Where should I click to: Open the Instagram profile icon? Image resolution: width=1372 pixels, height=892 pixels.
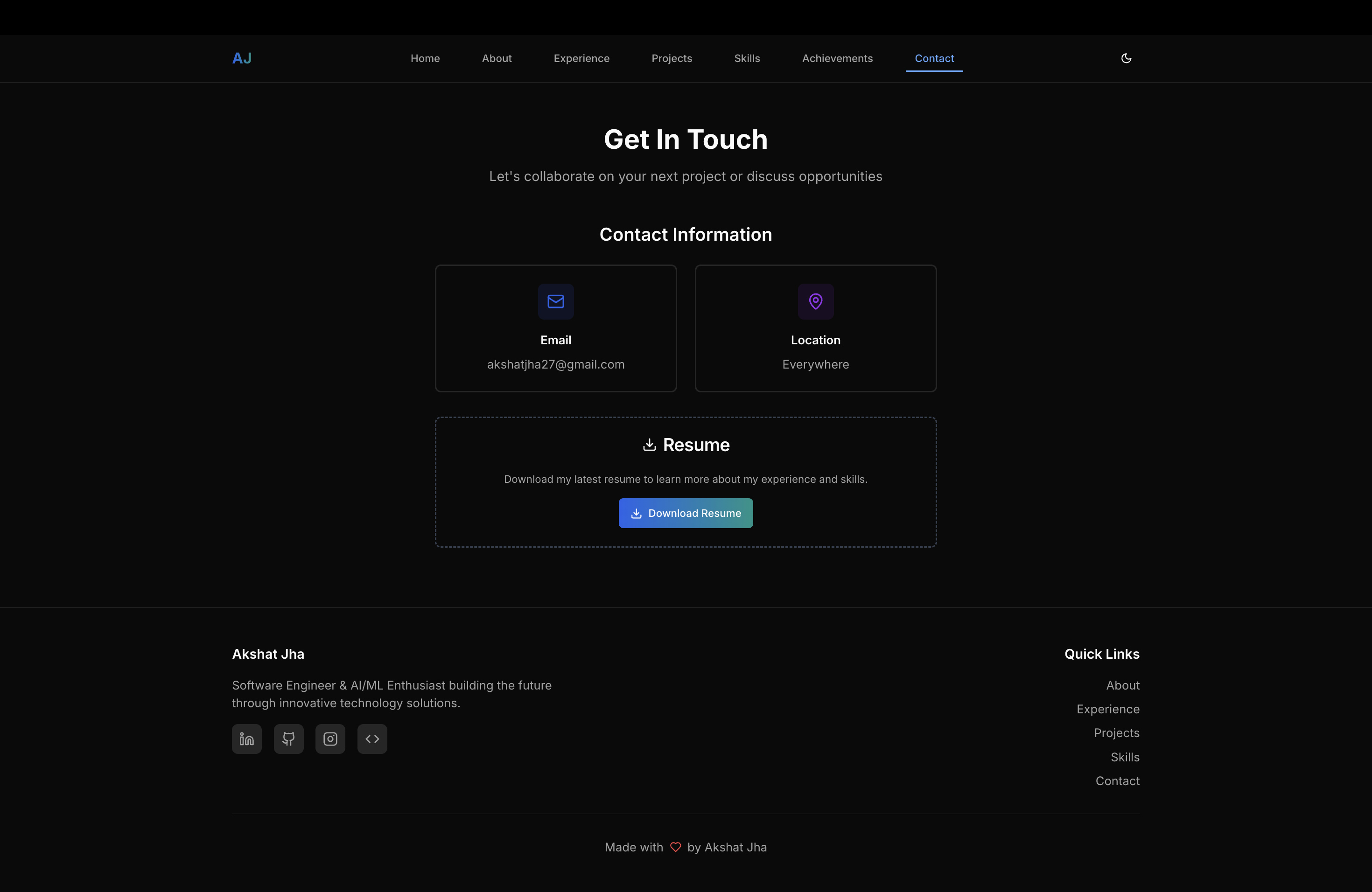coord(330,739)
